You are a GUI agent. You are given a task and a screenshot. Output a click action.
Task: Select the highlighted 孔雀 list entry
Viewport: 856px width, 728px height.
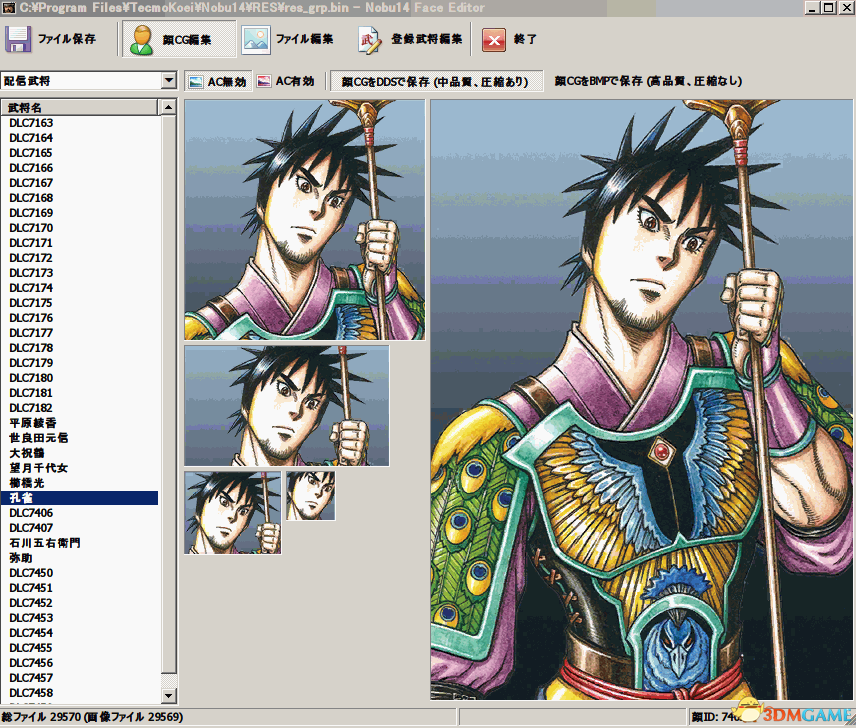80,498
